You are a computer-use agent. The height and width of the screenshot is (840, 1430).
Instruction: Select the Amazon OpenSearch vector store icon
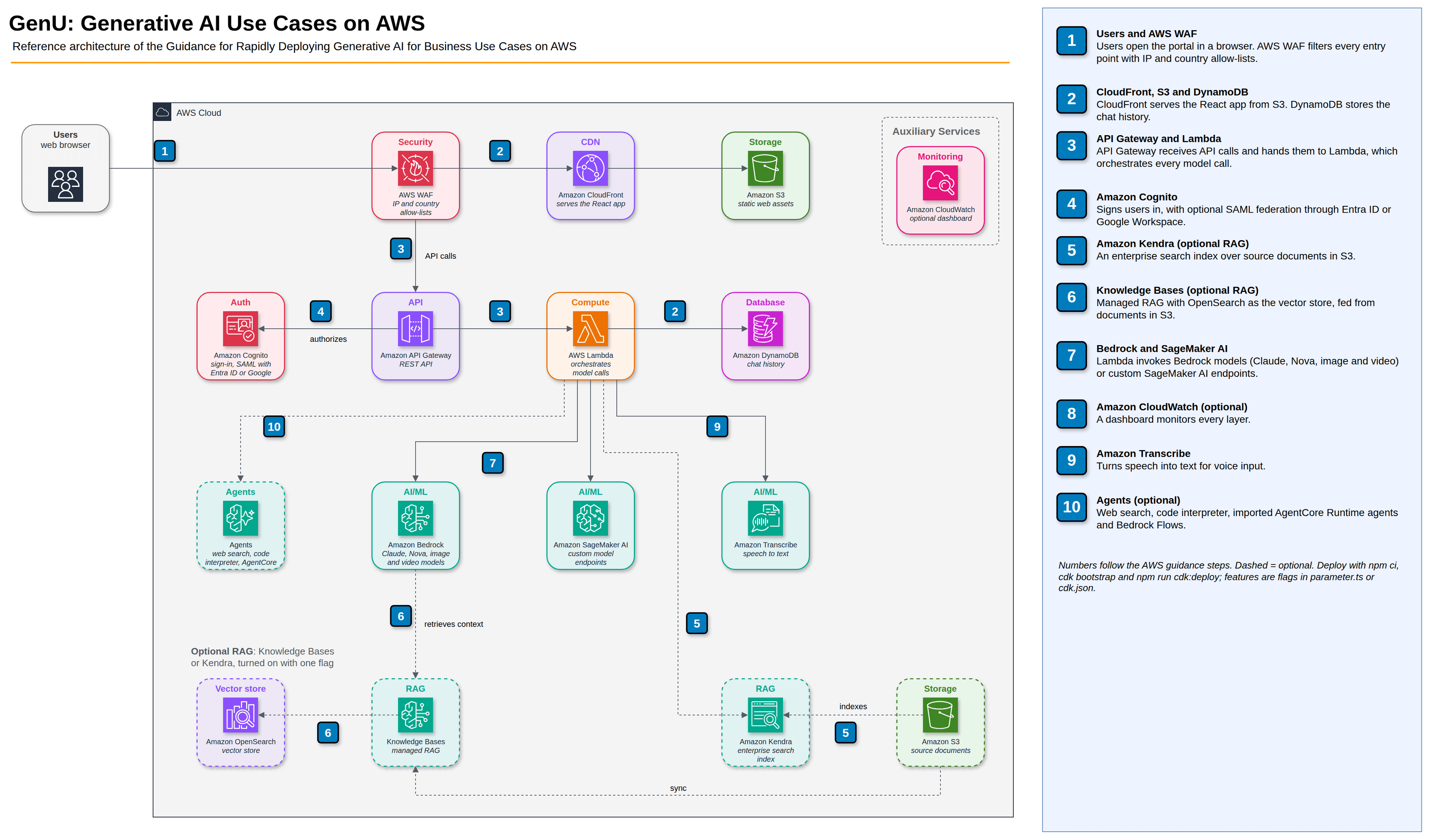pos(241,715)
